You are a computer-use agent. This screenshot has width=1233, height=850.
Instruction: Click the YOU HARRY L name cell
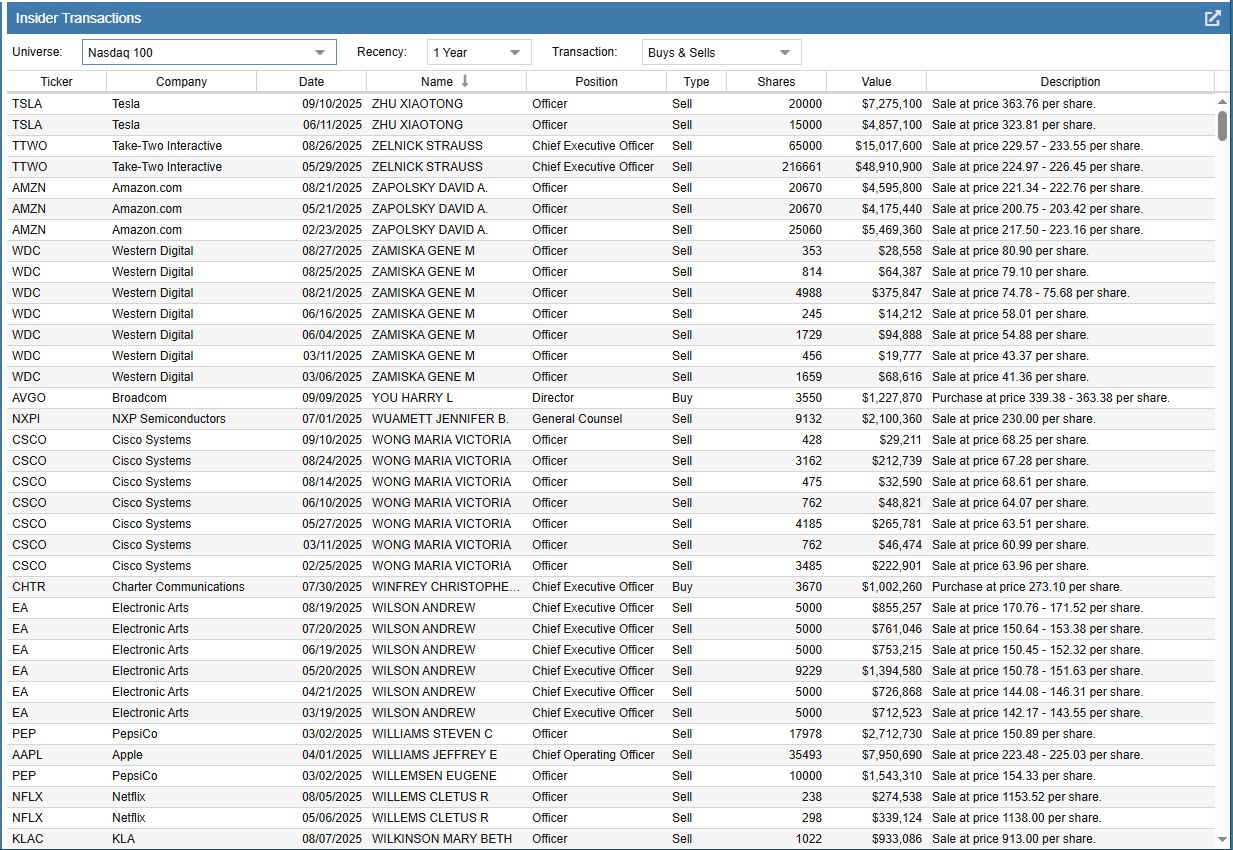click(413, 398)
